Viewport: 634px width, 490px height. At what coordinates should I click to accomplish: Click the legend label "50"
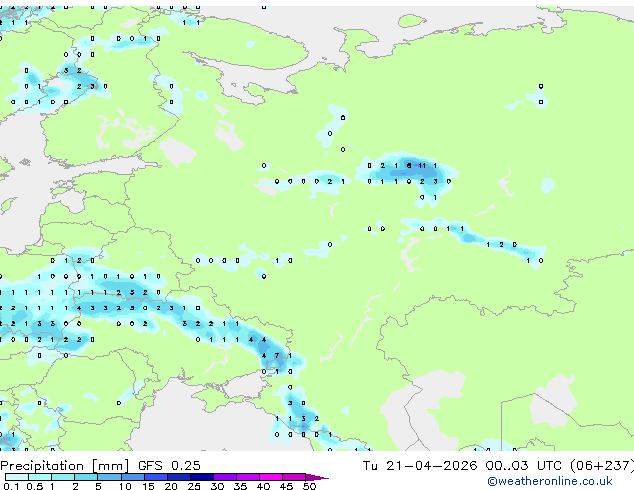pos(309,486)
